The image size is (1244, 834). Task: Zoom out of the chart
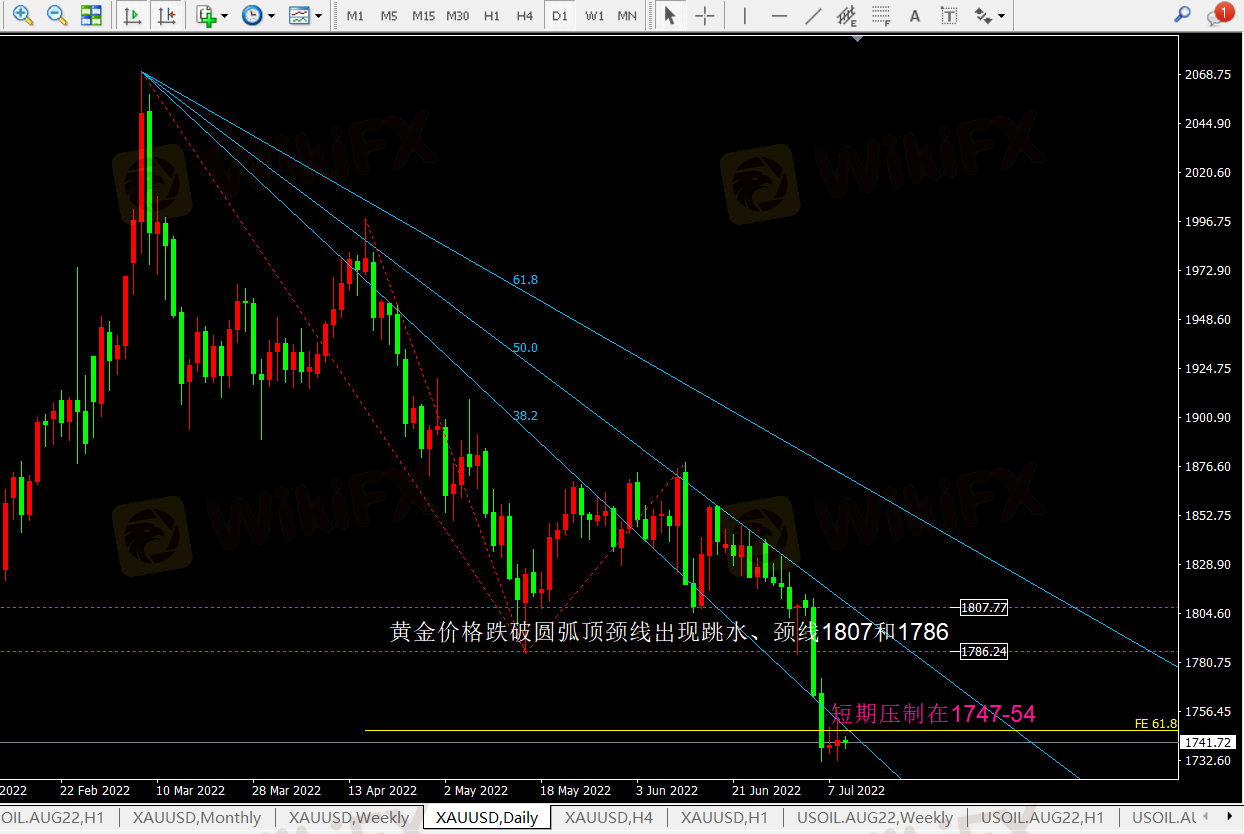tap(57, 15)
